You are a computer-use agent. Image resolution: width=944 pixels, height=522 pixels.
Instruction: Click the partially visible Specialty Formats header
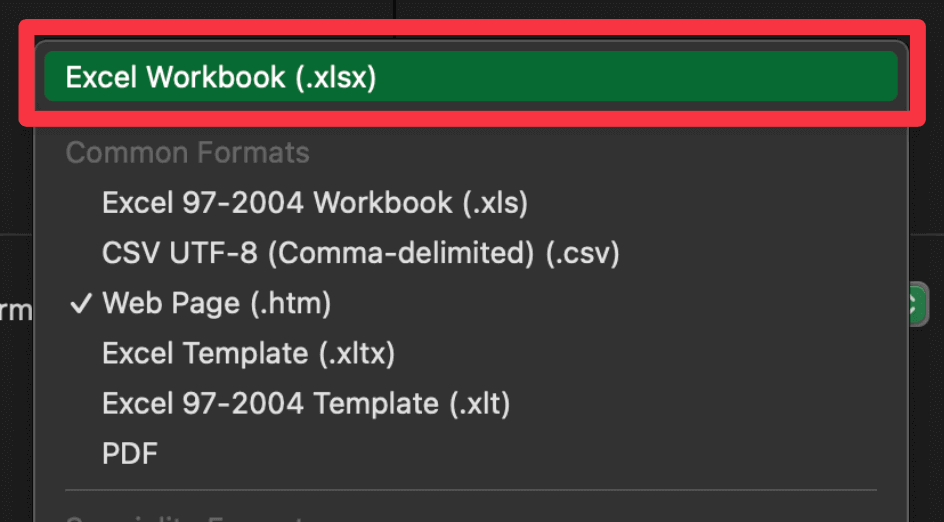tap(187, 518)
